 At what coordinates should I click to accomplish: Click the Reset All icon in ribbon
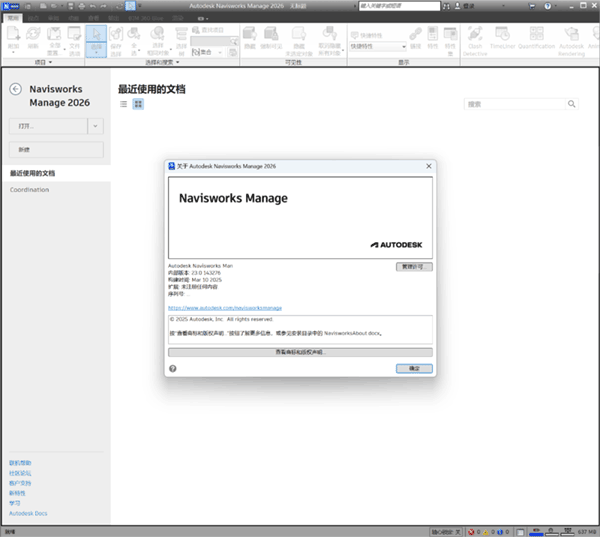pyautogui.click(x=54, y=34)
